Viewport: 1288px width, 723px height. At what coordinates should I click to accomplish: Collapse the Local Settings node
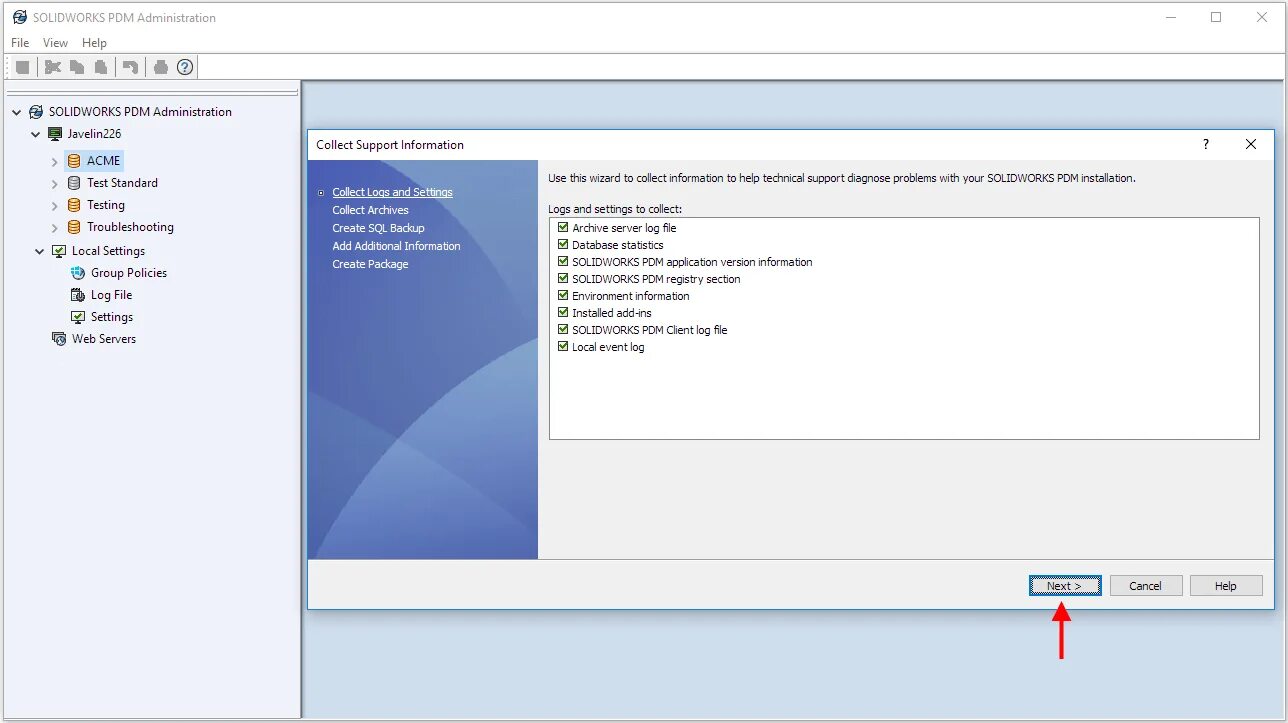tap(40, 251)
